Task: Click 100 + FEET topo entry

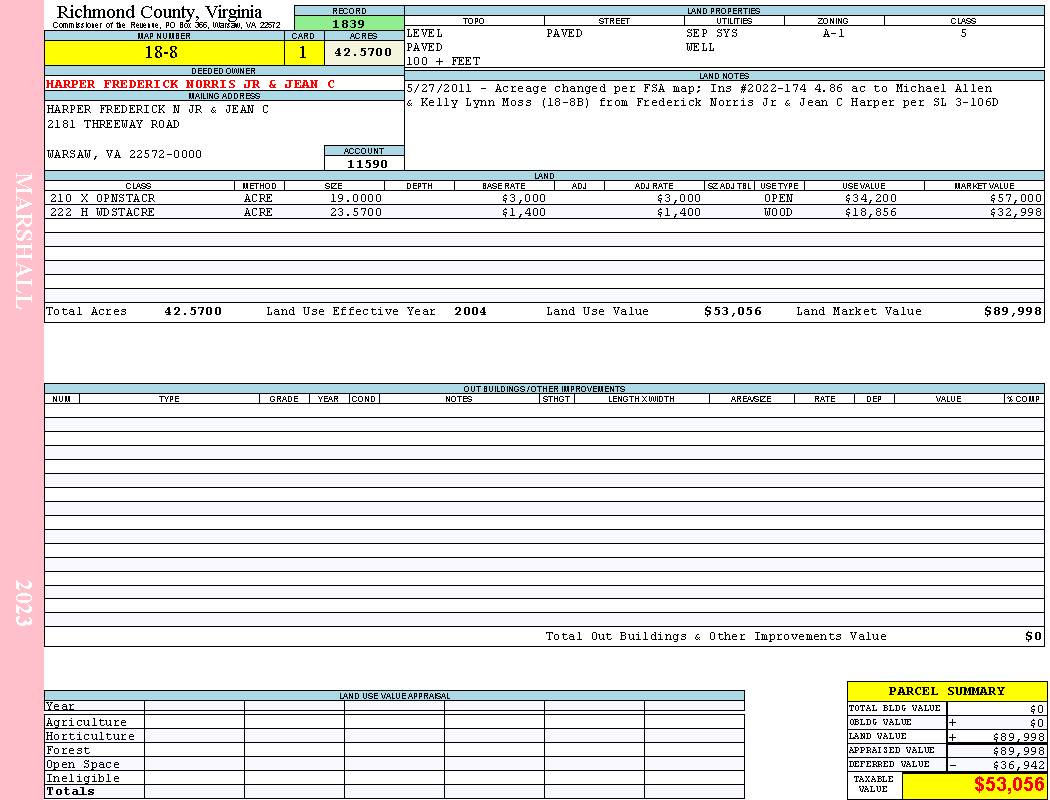Action: [x=443, y=62]
